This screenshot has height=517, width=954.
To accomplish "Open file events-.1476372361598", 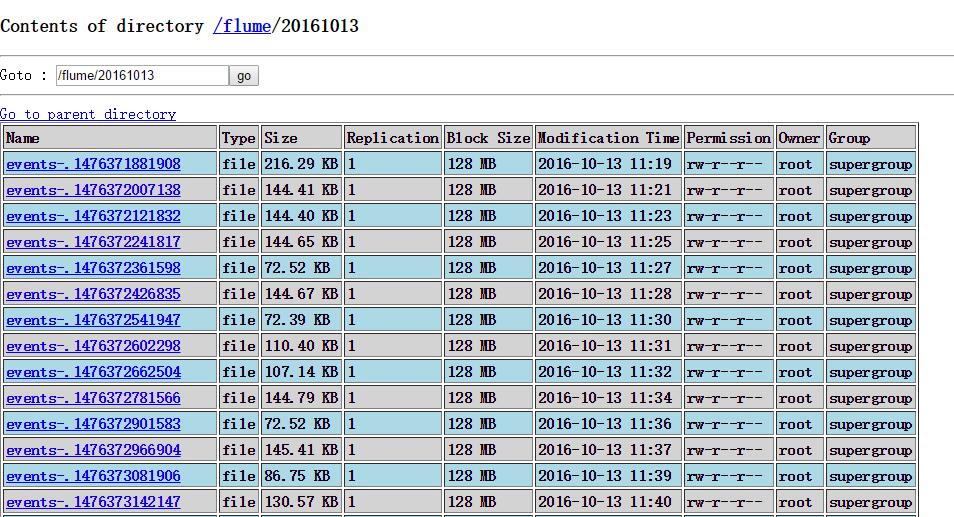I will click(93, 268).
